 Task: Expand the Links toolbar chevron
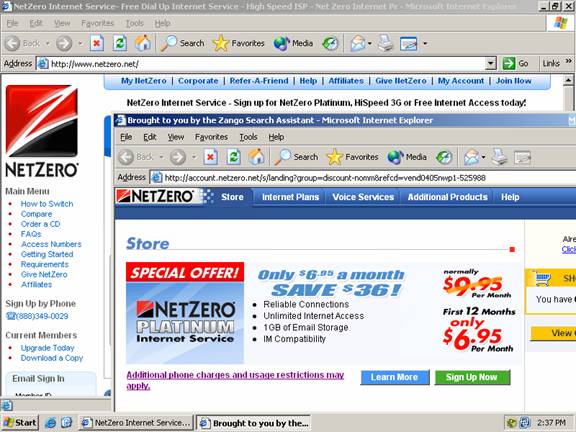coord(569,61)
